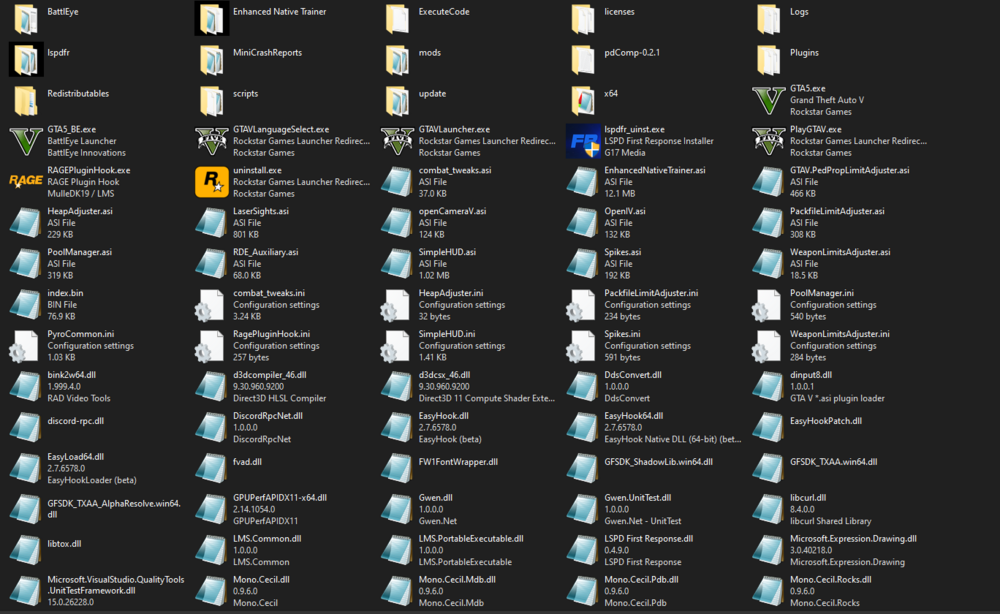This screenshot has width=1000, height=614.
Task: Select the PoolManager.asi file name
Action: (80, 252)
